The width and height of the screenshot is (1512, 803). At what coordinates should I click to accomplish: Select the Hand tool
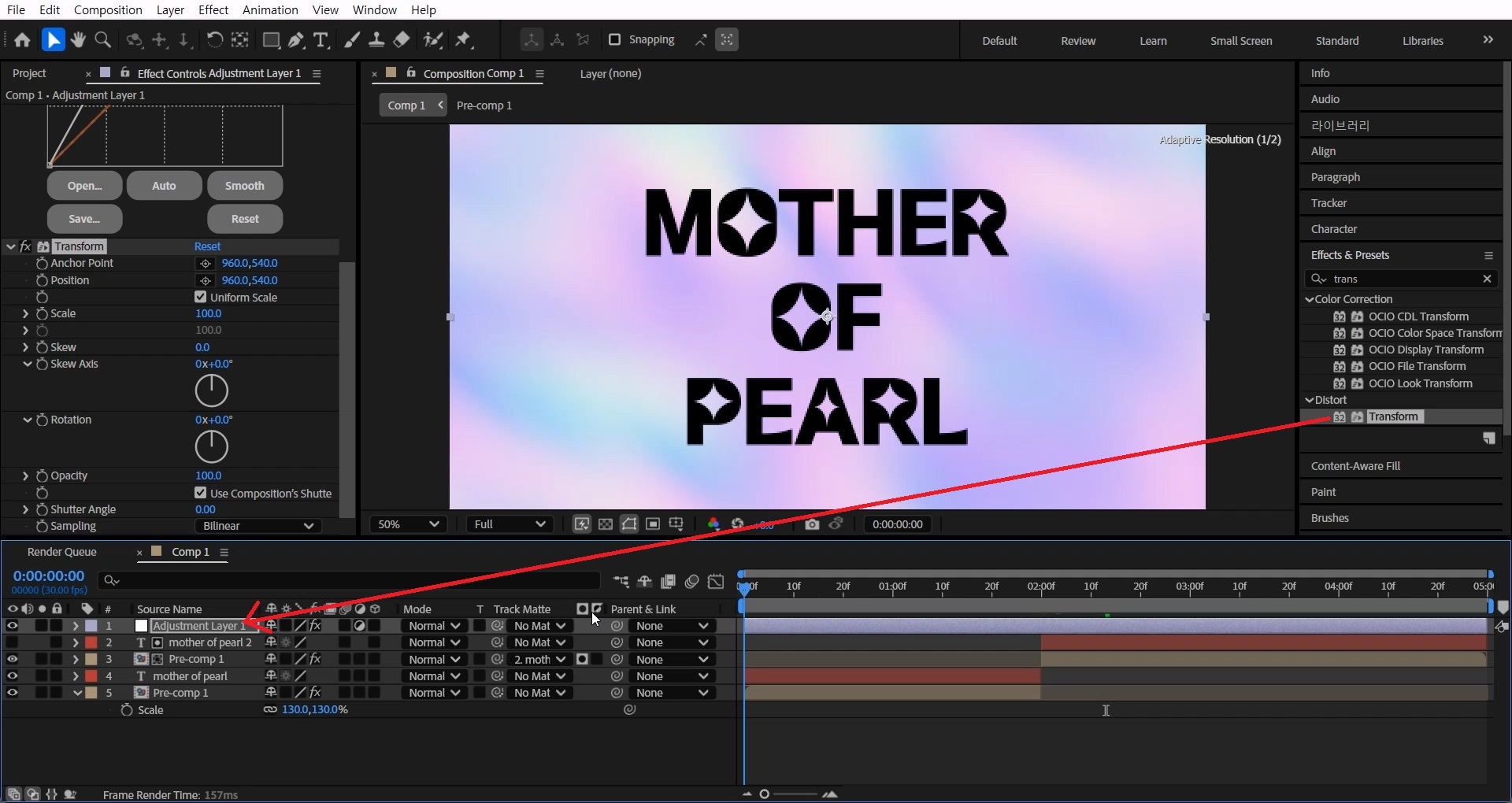pyautogui.click(x=78, y=40)
